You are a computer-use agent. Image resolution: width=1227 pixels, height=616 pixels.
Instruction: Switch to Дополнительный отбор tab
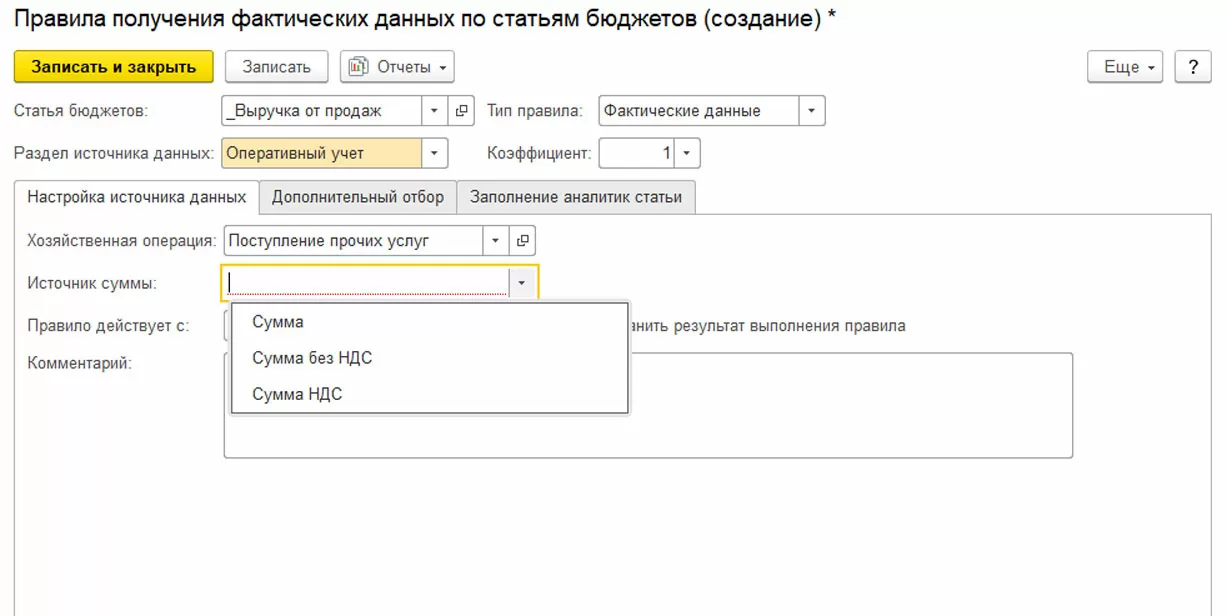pos(357,197)
